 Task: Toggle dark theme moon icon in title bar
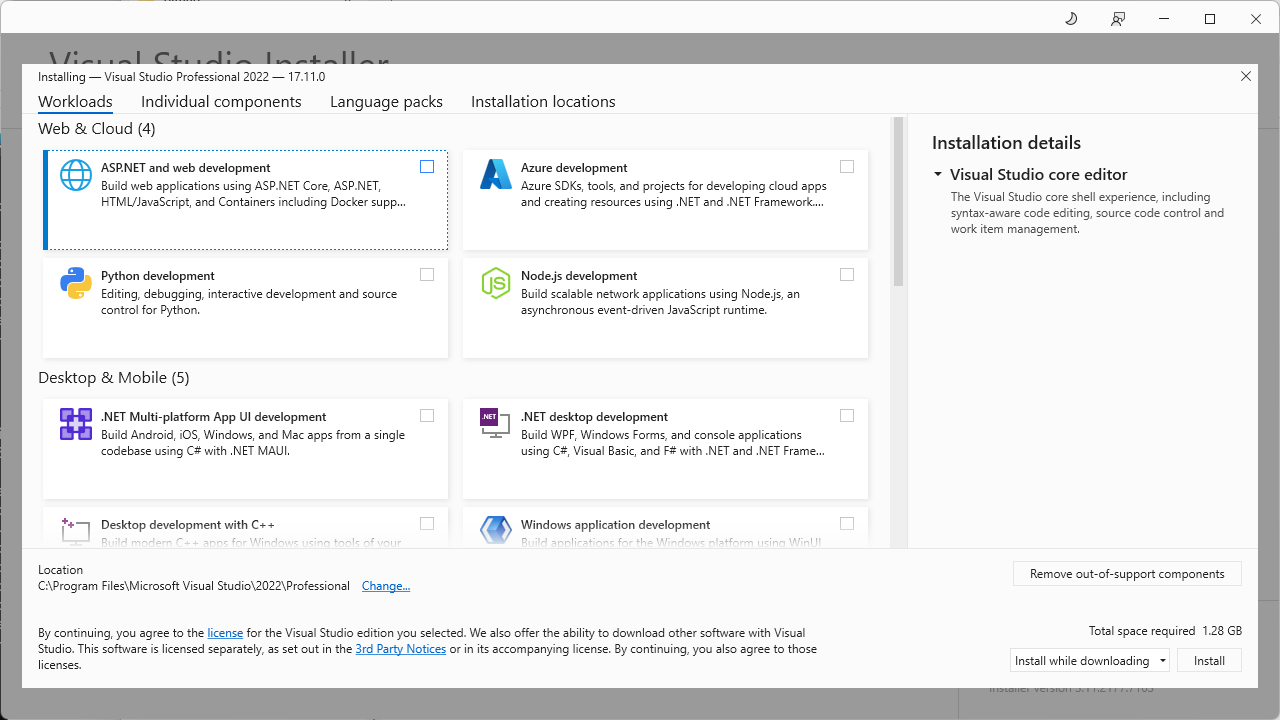click(x=1071, y=19)
